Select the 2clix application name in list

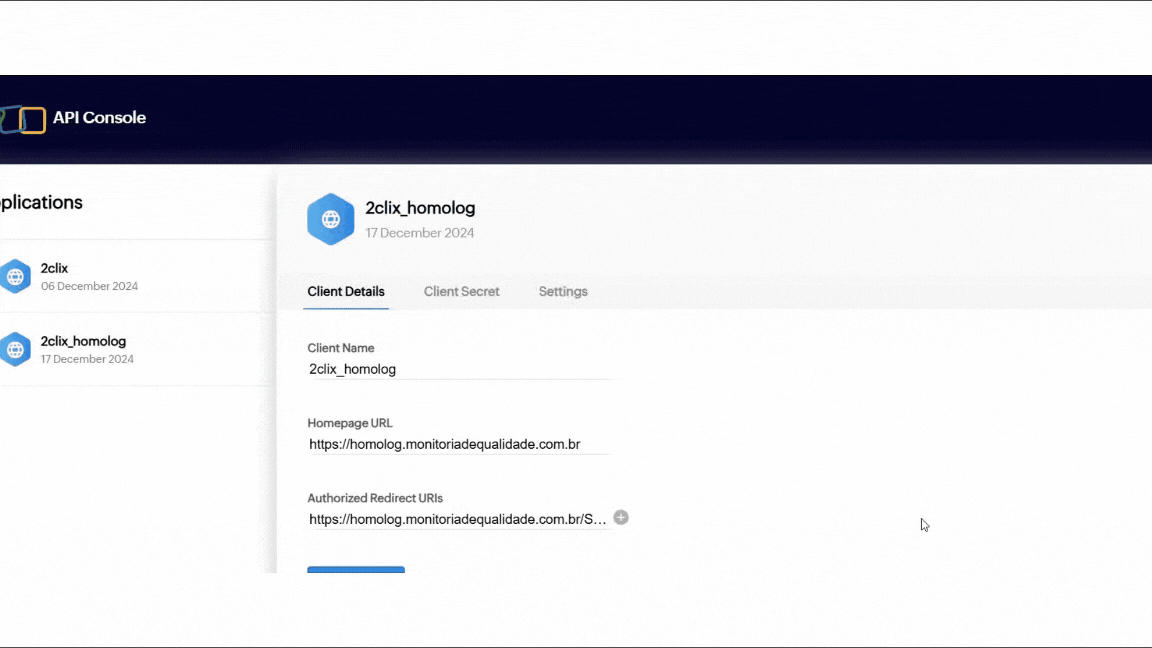(x=54, y=268)
